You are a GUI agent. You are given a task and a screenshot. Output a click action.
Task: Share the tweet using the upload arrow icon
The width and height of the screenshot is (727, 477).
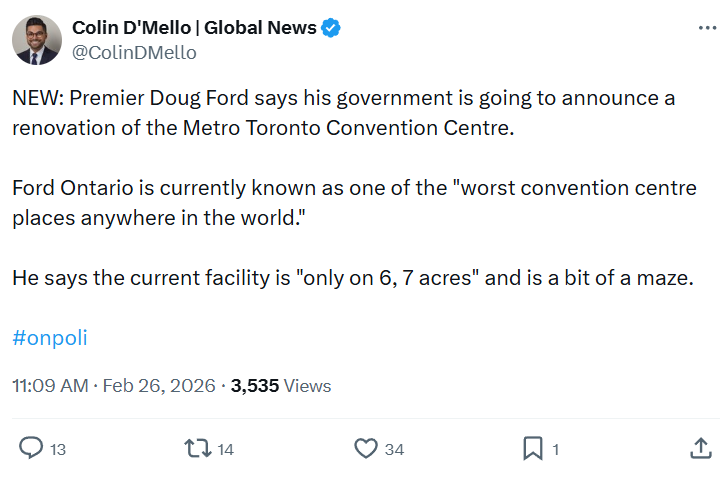pos(701,448)
